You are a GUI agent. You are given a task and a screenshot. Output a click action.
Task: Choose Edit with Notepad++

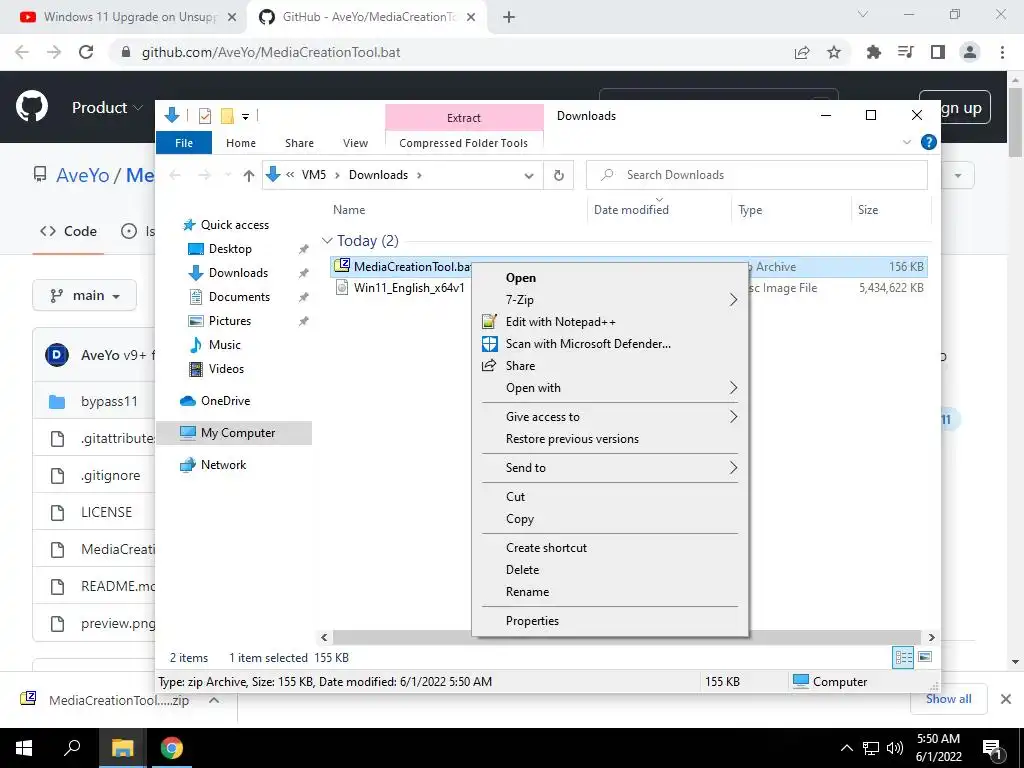pos(610,322)
